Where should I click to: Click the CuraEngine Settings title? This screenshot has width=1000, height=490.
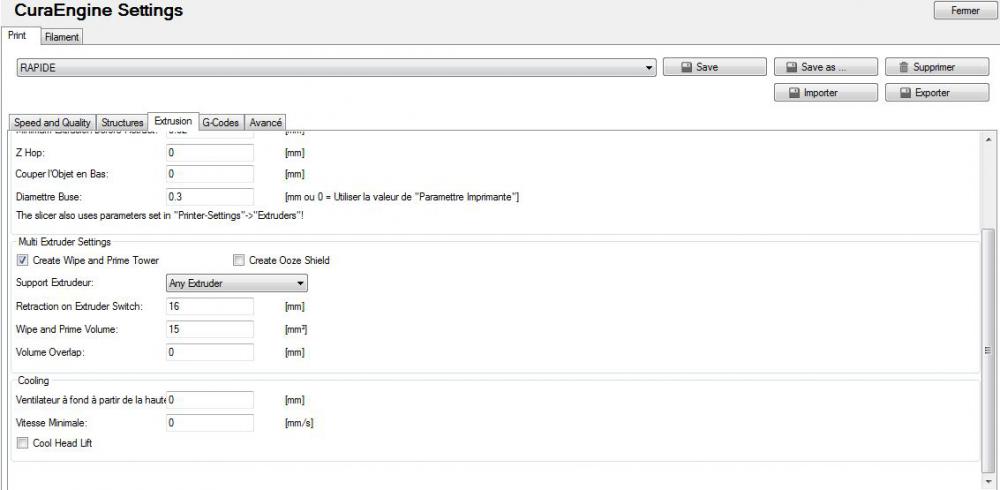(x=98, y=10)
